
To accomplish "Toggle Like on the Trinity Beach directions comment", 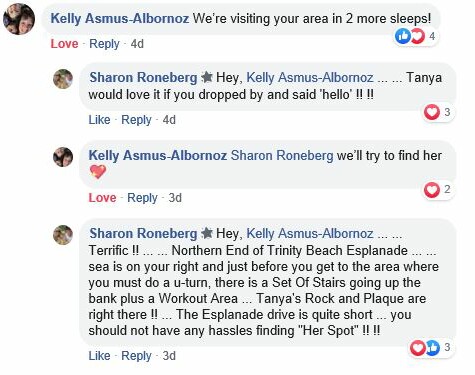I will (99, 356).
